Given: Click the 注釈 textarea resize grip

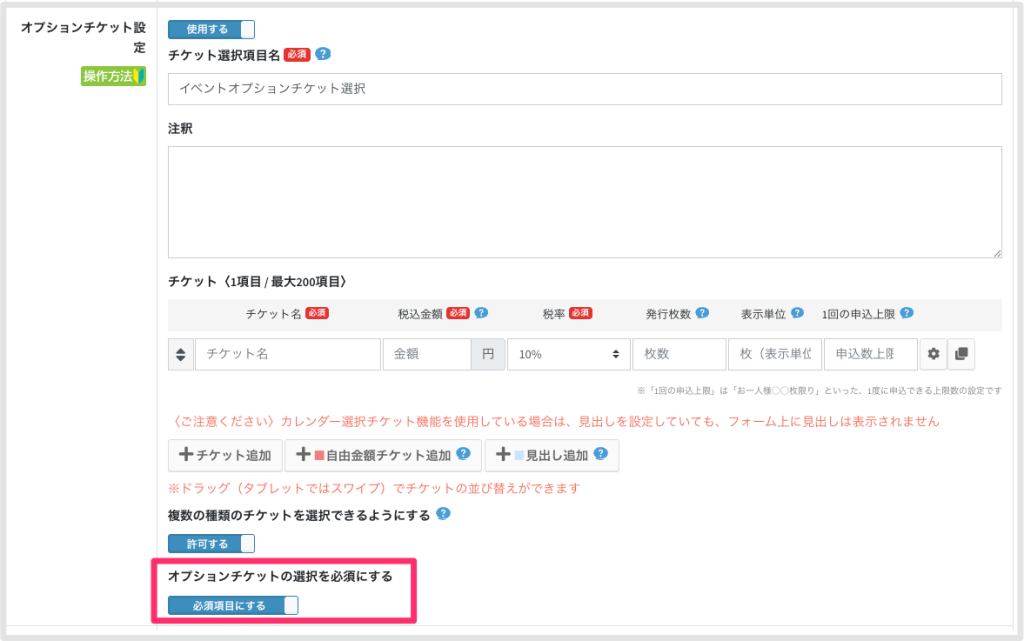Looking at the screenshot, I should [x=997, y=253].
